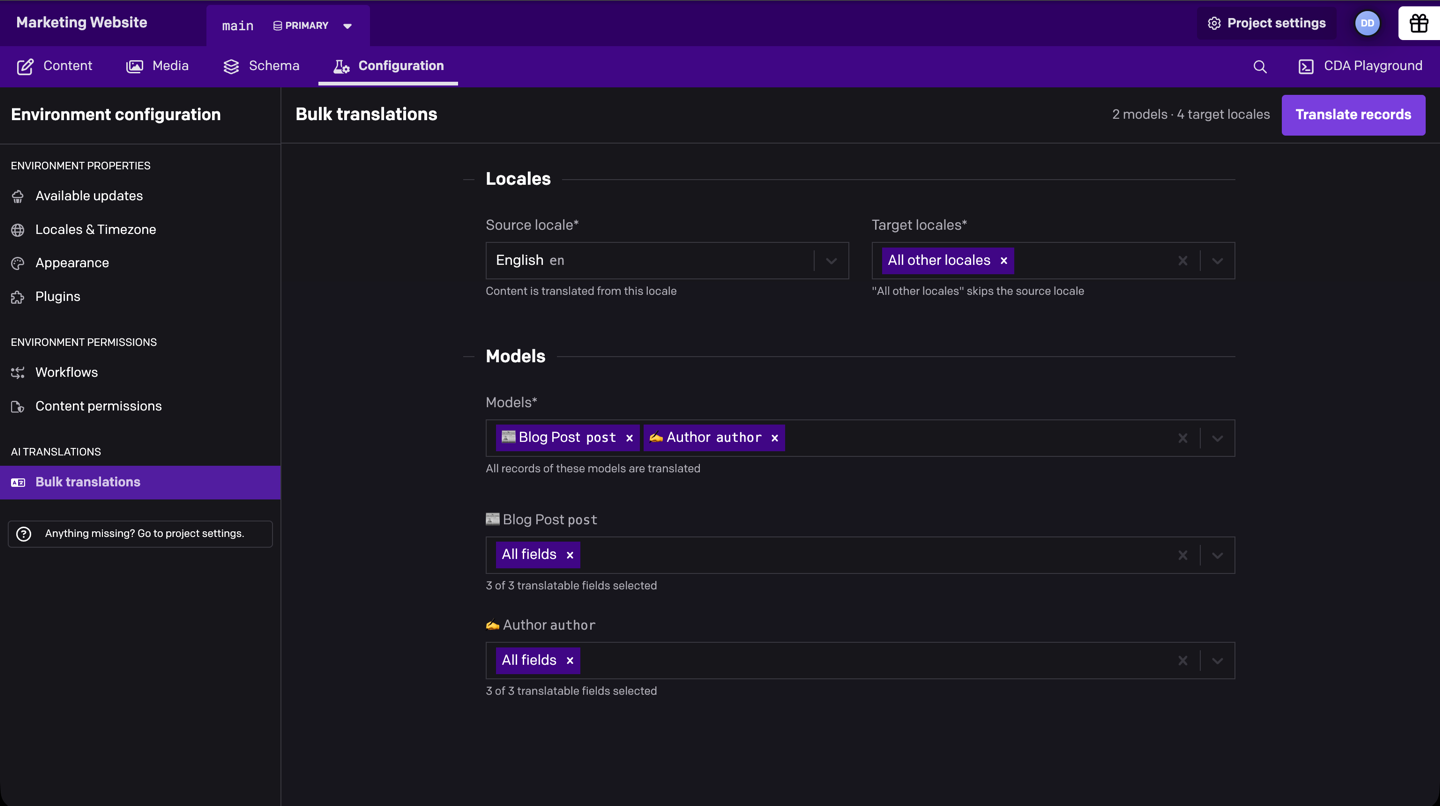Click the Translate records button
Image resolution: width=1440 pixels, height=806 pixels.
point(1353,115)
